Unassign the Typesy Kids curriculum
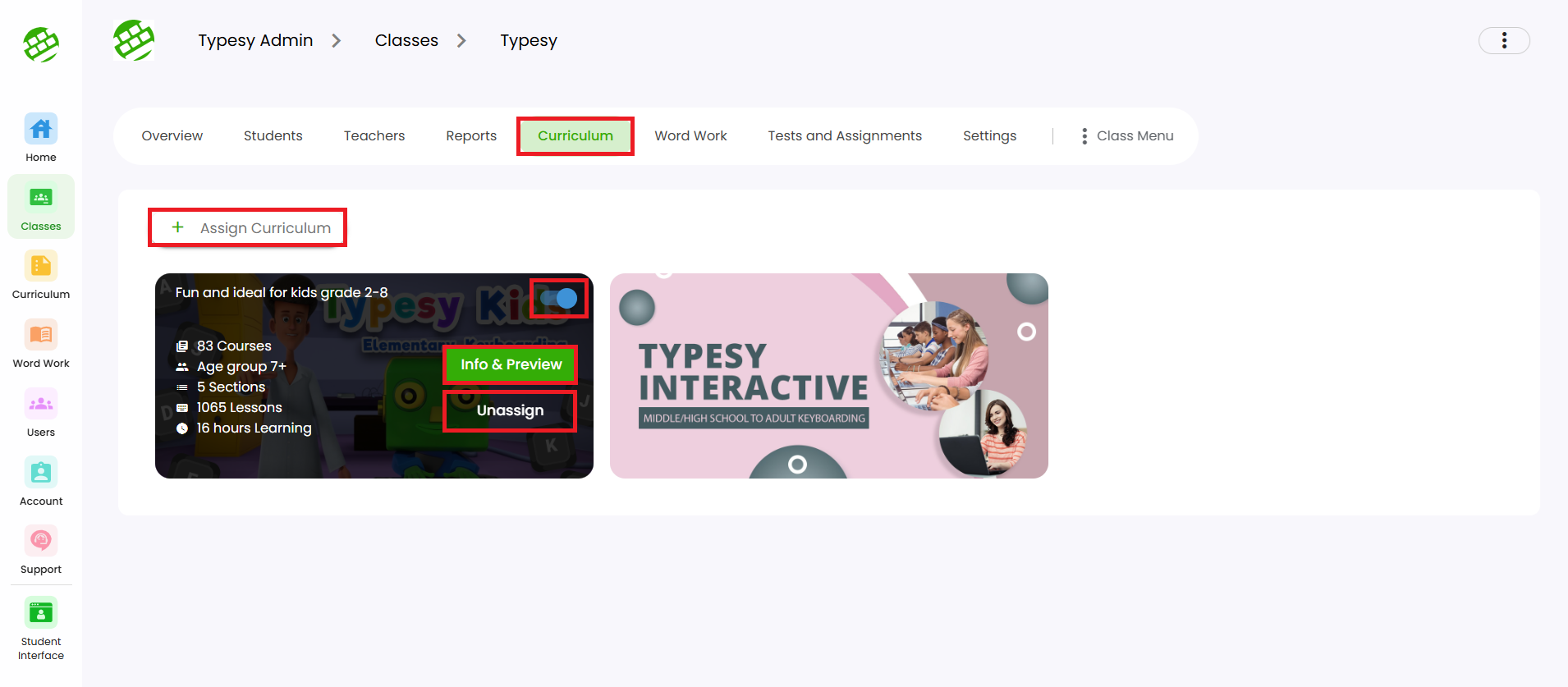This screenshot has height=687, width=1568. 510,410
